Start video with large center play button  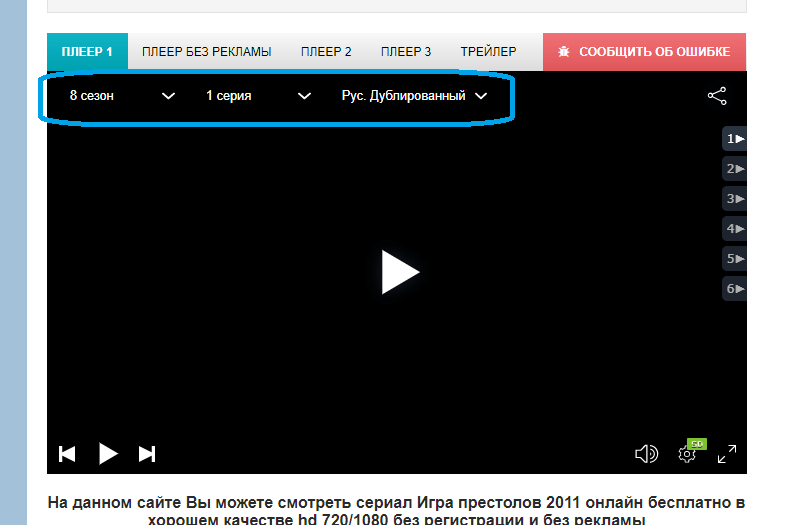coord(399,272)
